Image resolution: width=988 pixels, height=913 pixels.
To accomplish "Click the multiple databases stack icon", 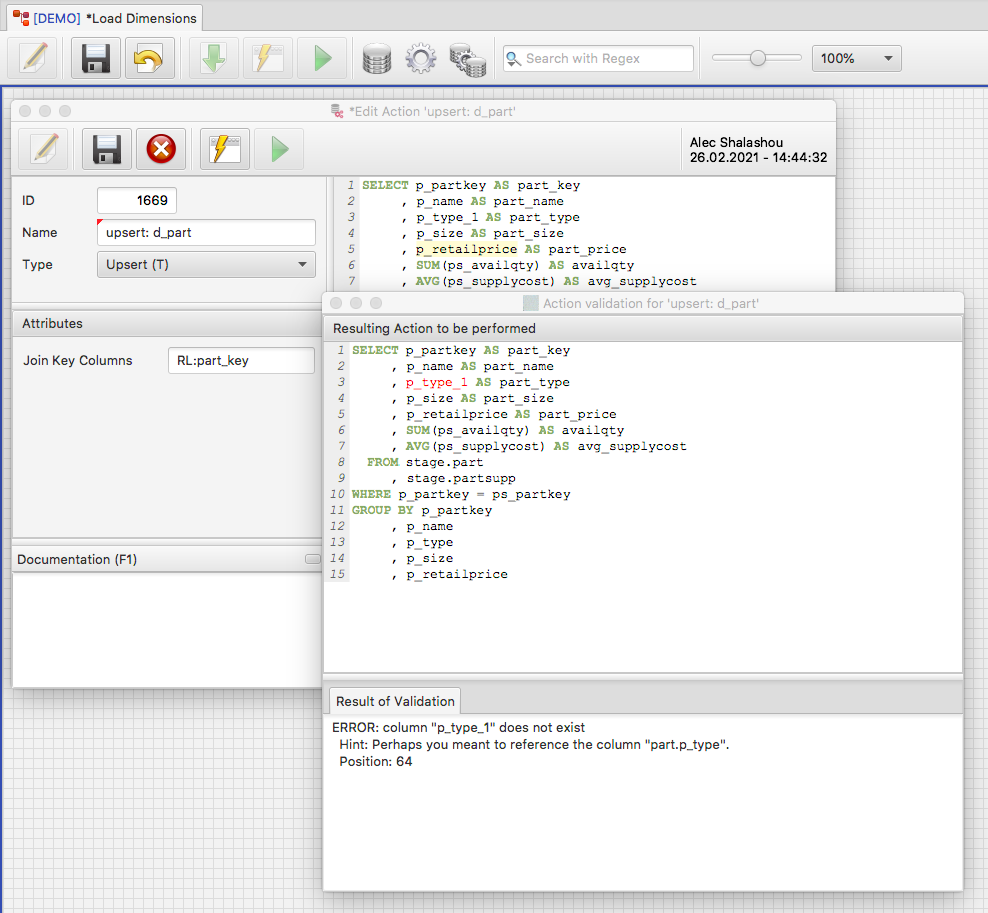I will pos(467,59).
